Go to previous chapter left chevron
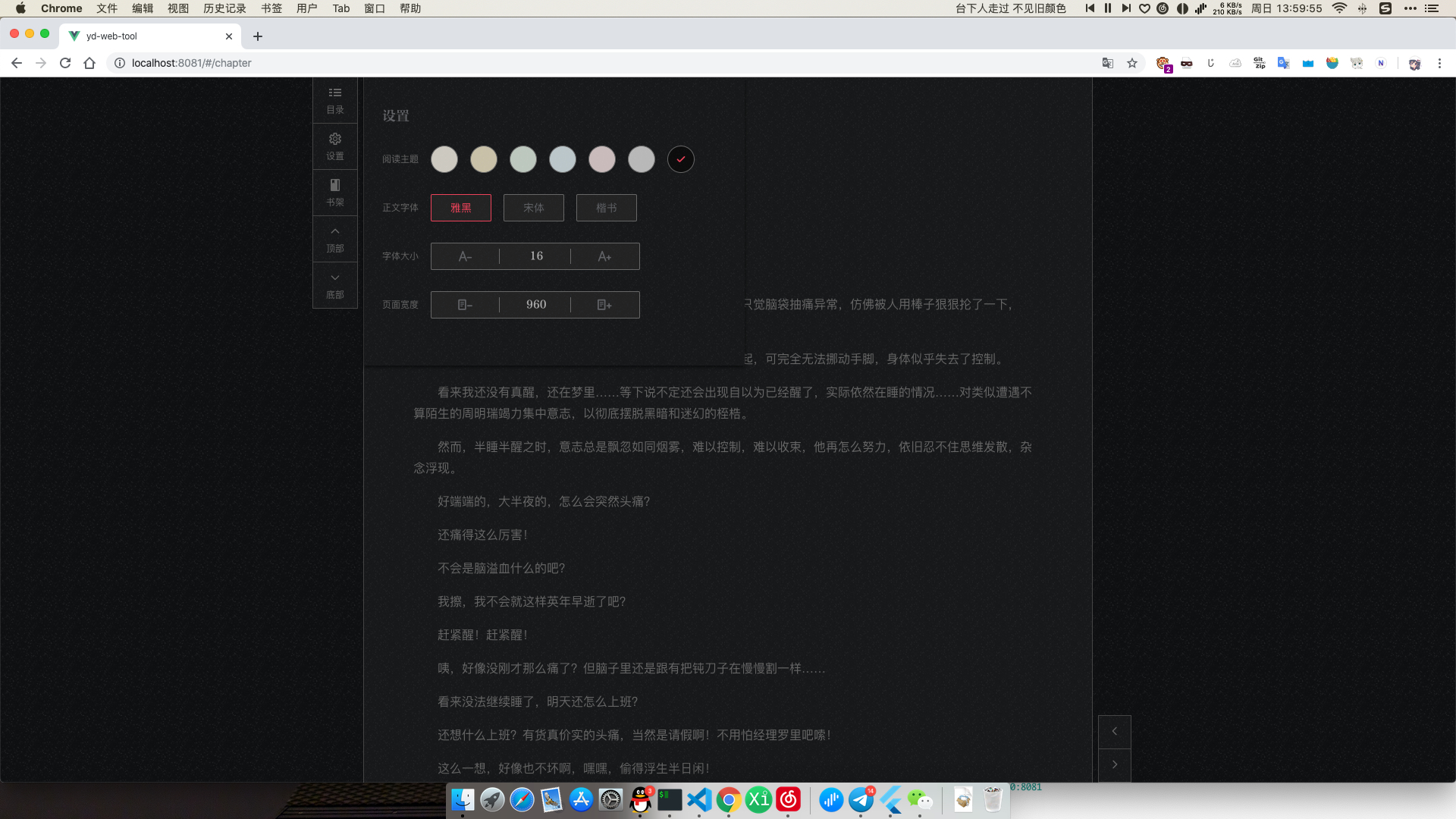The width and height of the screenshot is (1456, 819). tap(1114, 731)
